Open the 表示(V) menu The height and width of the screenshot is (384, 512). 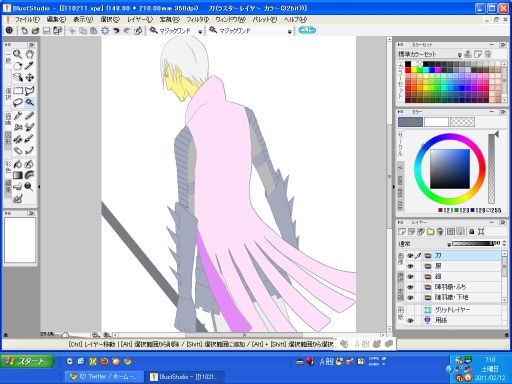point(83,20)
